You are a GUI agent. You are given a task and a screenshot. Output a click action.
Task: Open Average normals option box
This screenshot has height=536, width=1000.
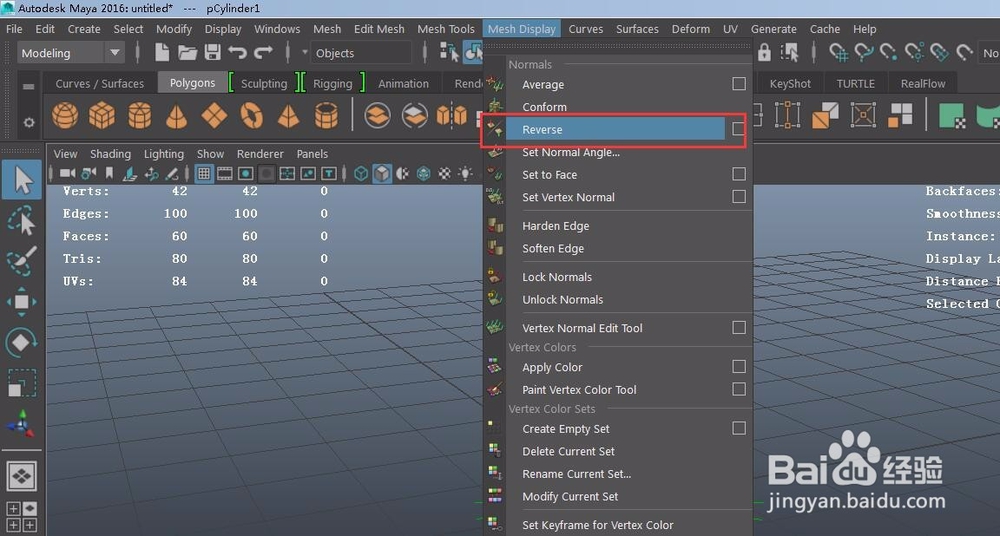[739, 84]
